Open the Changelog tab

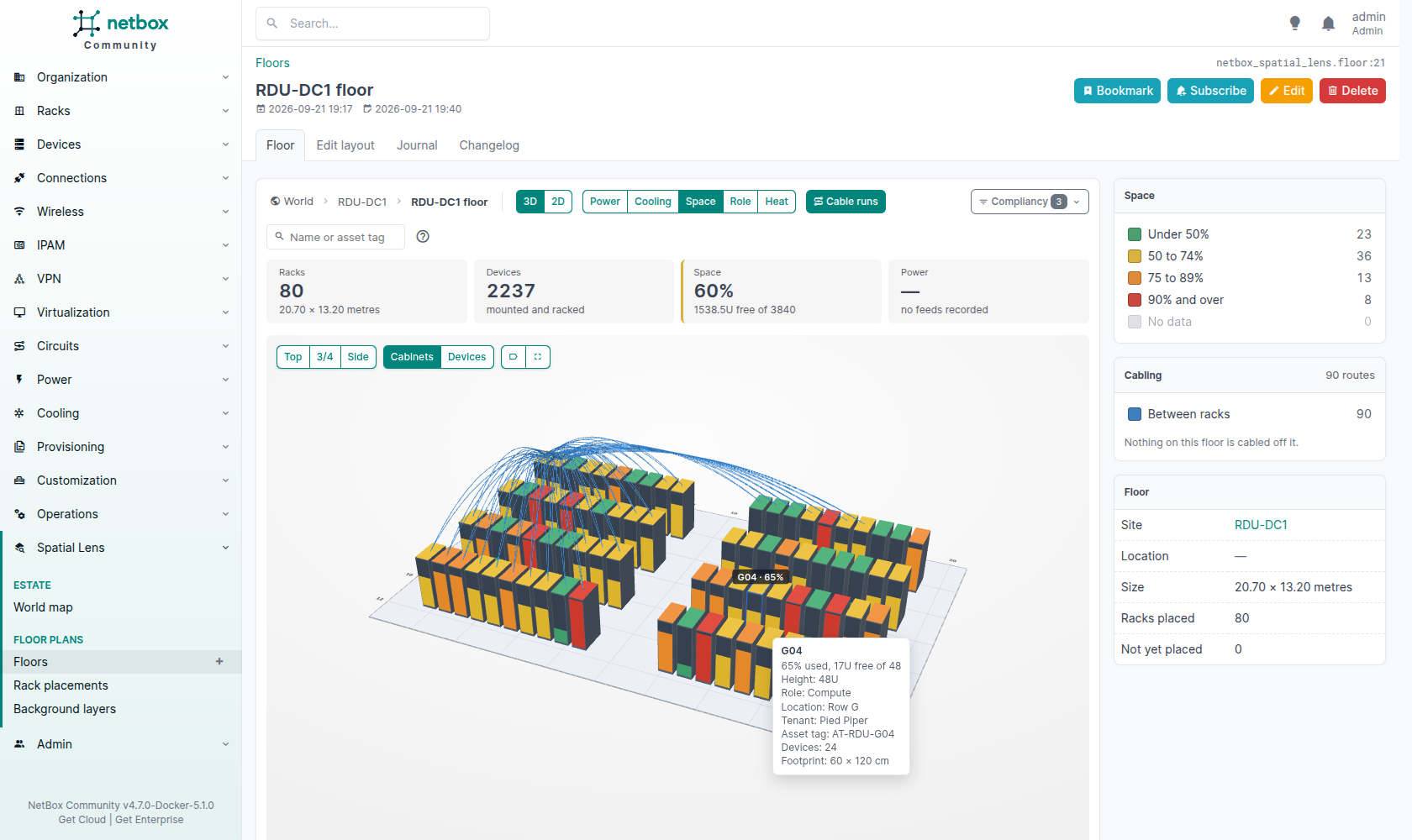pyautogui.click(x=489, y=145)
